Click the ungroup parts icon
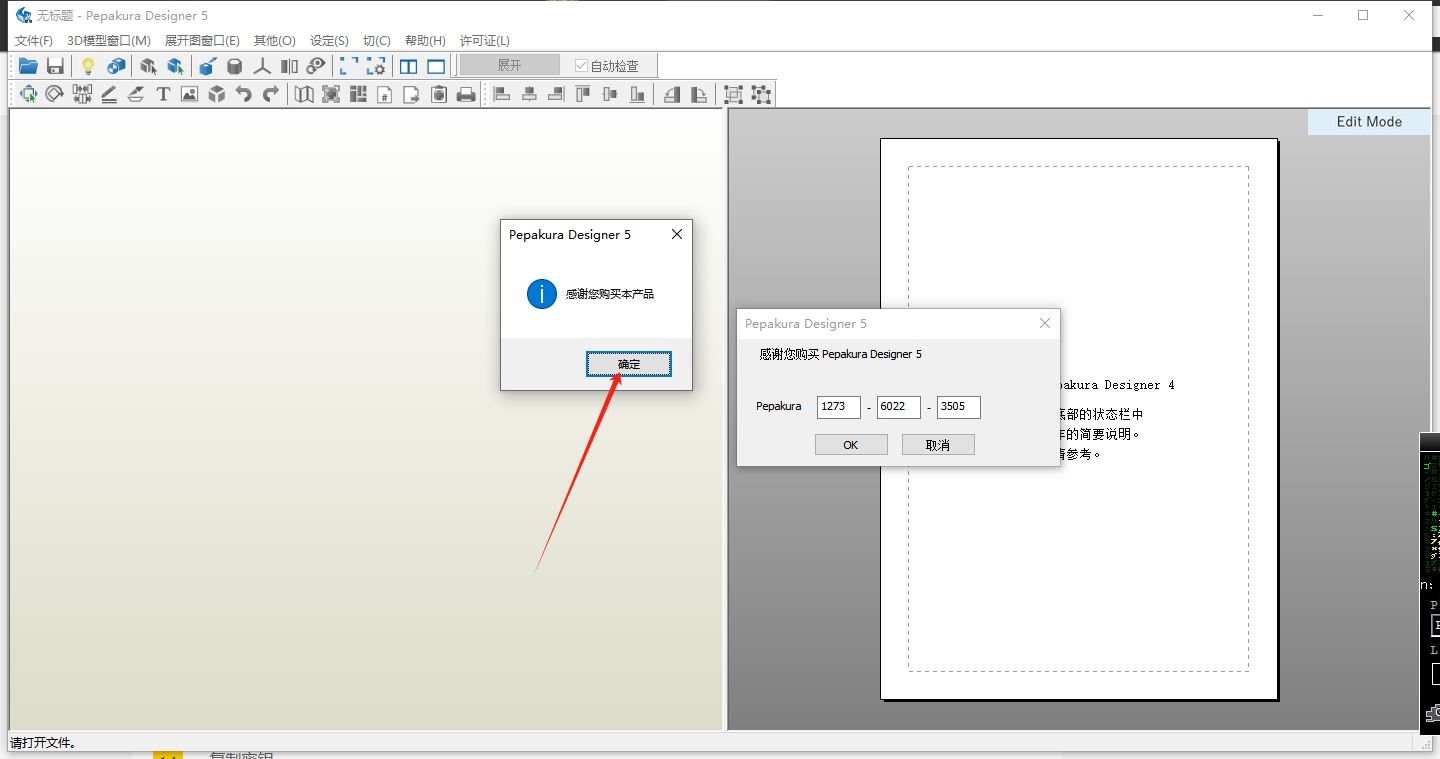The image size is (1440, 759). (x=761, y=94)
